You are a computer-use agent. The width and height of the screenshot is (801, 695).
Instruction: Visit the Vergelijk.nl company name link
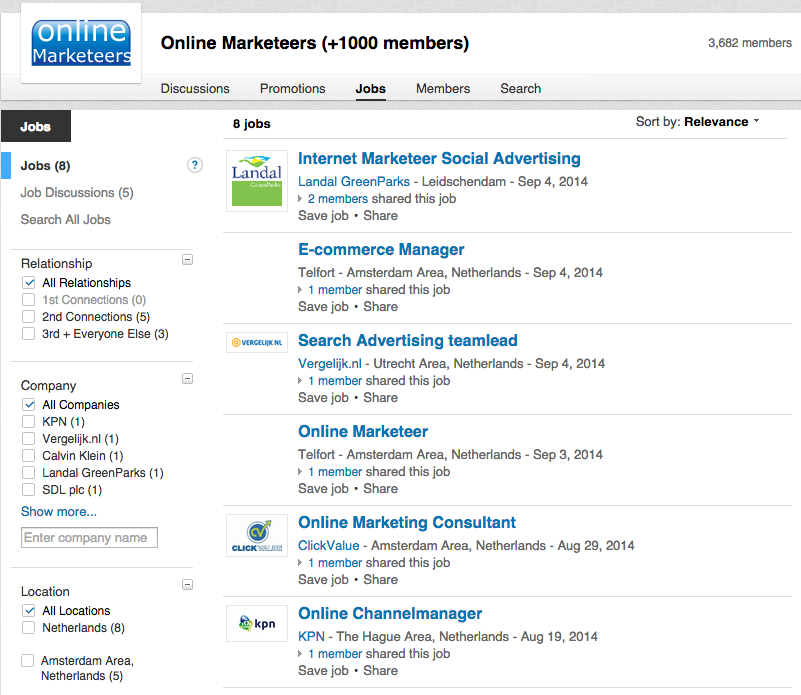coord(330,363)
